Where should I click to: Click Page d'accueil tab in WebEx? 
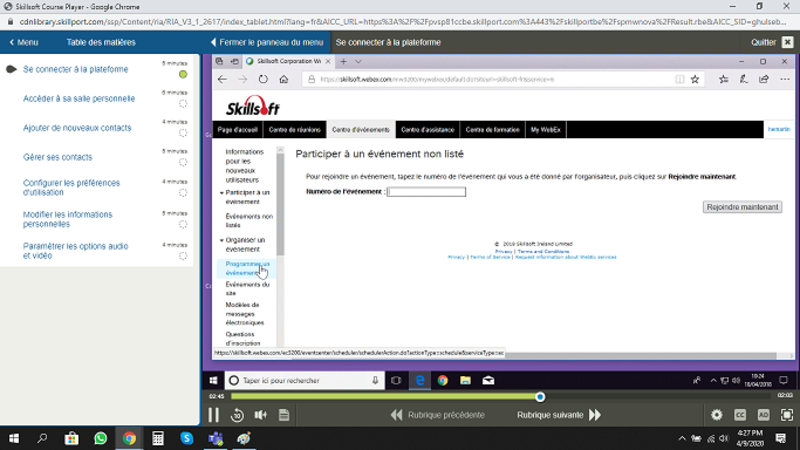[237, 130]
